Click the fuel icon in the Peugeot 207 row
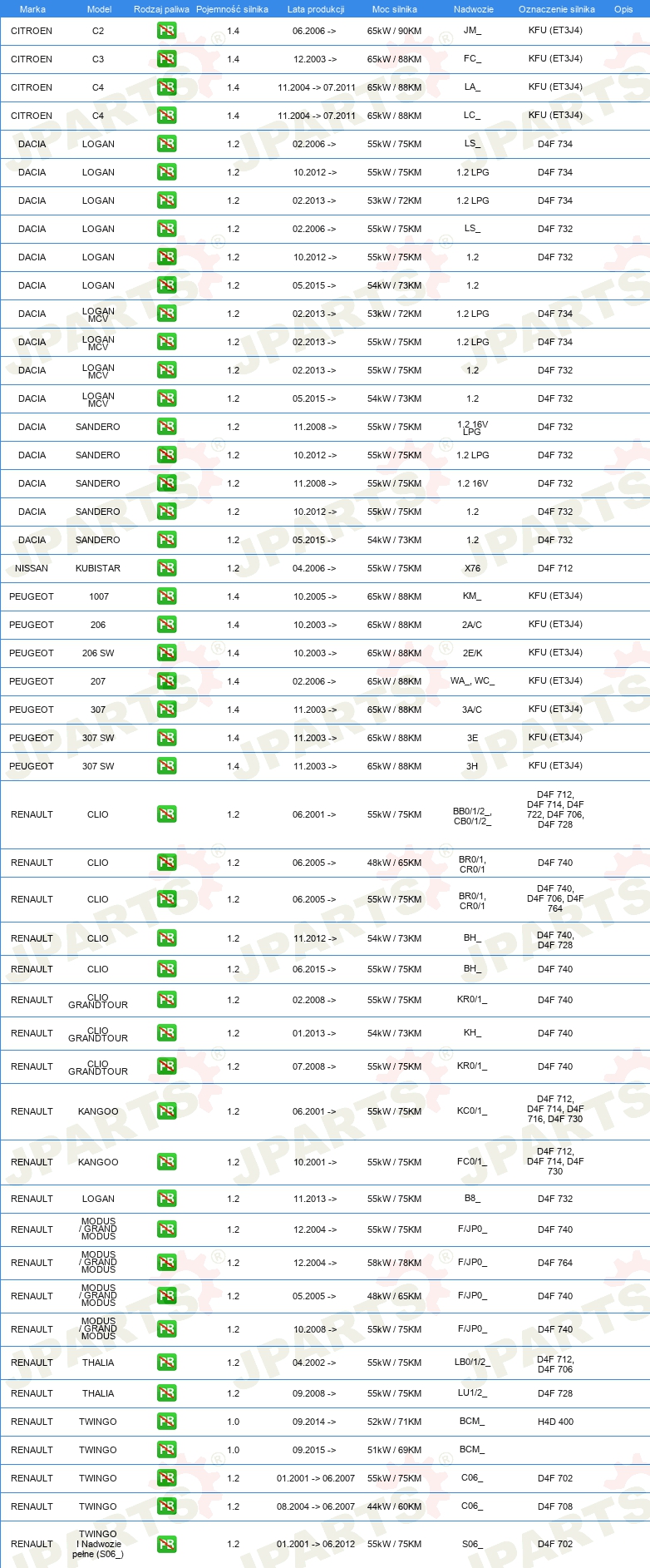This screenshot has height=1568, width=650. coord(167,681)
